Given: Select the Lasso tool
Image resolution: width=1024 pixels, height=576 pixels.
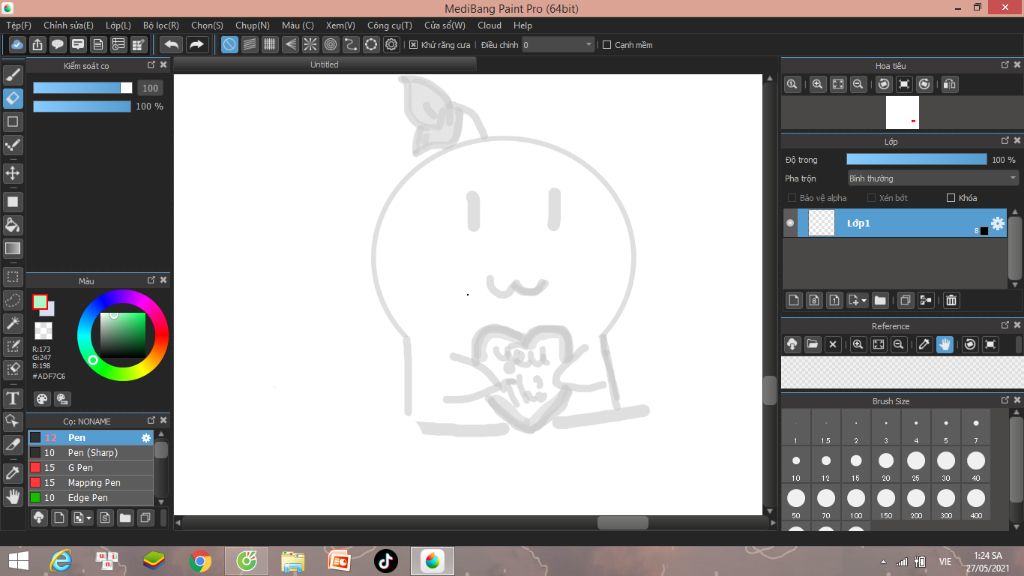Looking at the screenshot, I should coord(12,300).
